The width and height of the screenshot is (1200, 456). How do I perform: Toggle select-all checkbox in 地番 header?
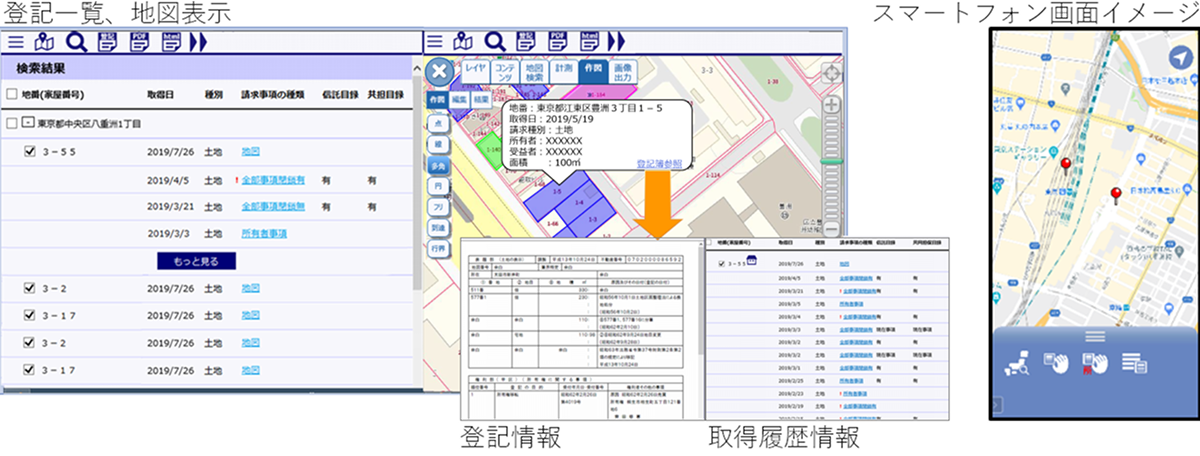[x=11, y=95]
